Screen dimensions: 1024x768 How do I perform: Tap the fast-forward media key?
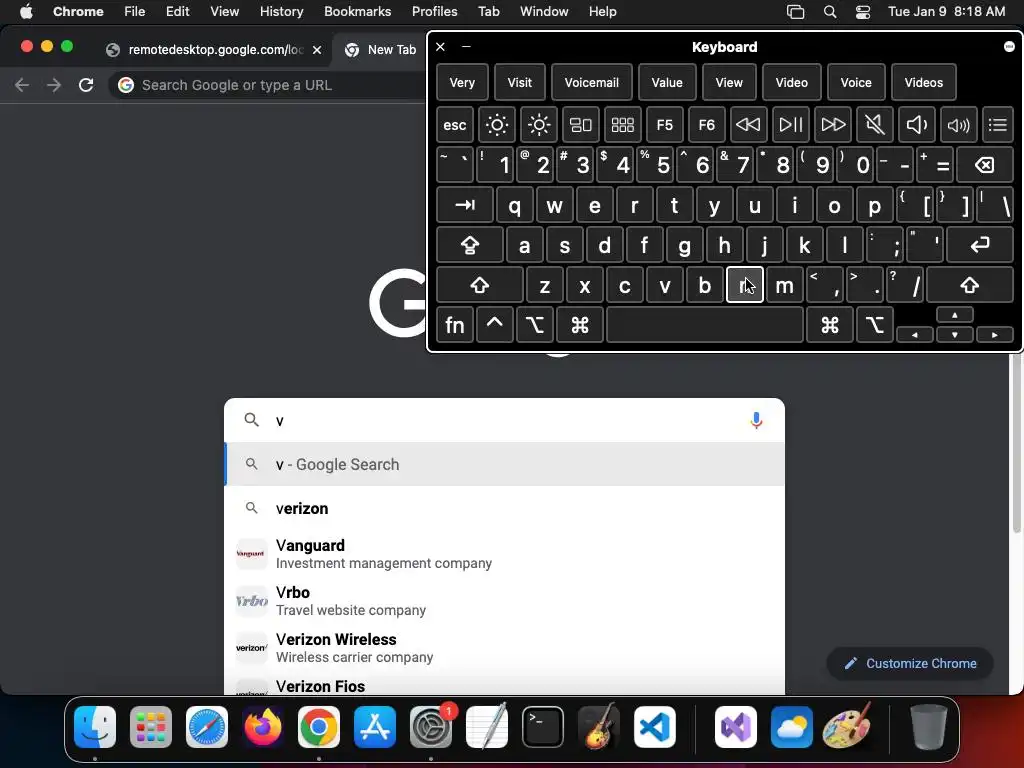click(833, 125)
